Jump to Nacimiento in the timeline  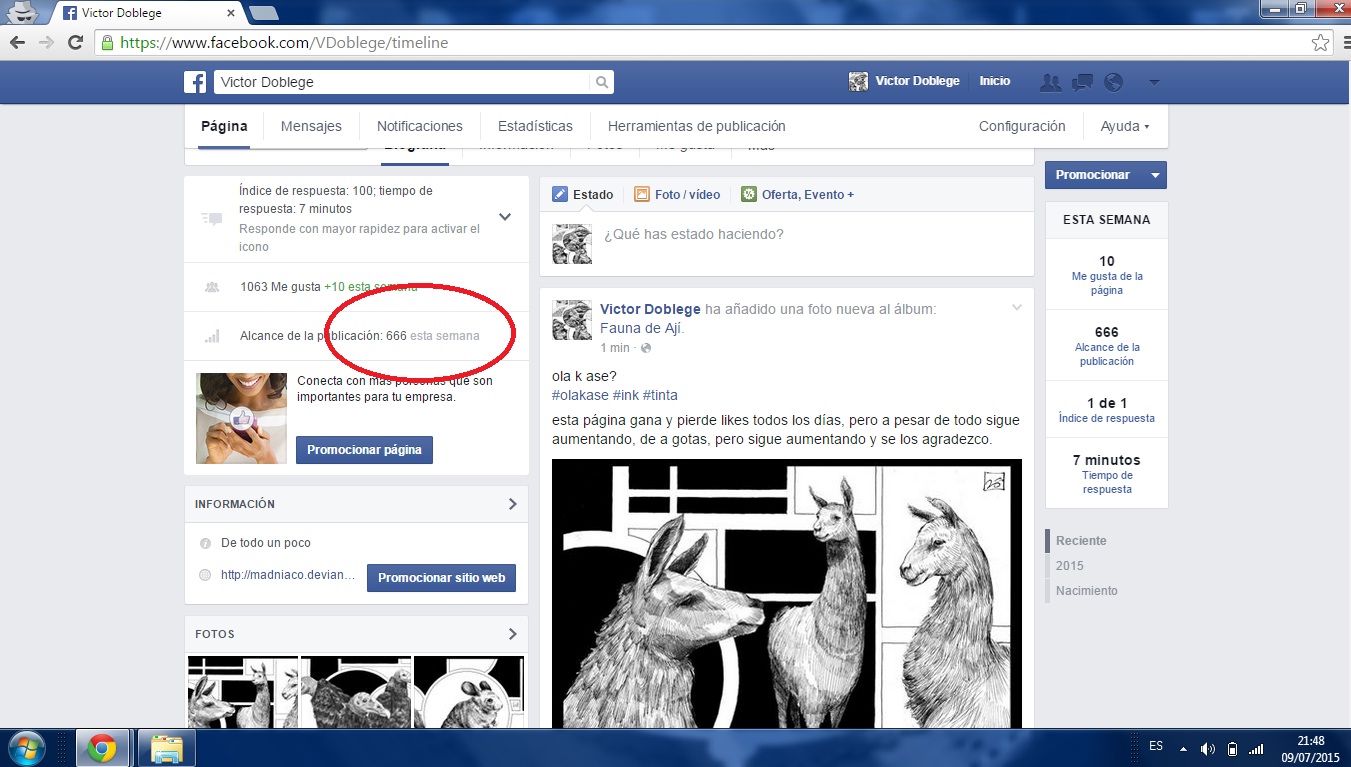pos(1086,590)
